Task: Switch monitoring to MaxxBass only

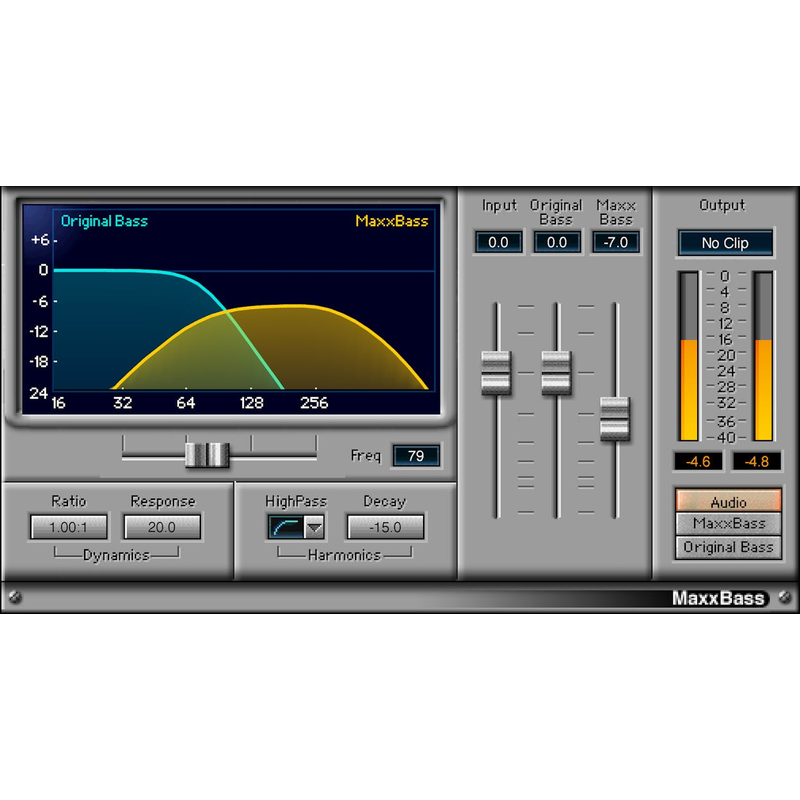Action: click(x=727, y=524)
